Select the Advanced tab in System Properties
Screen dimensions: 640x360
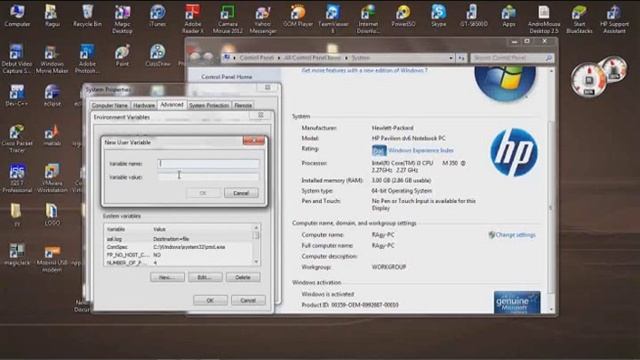point(171,104)
